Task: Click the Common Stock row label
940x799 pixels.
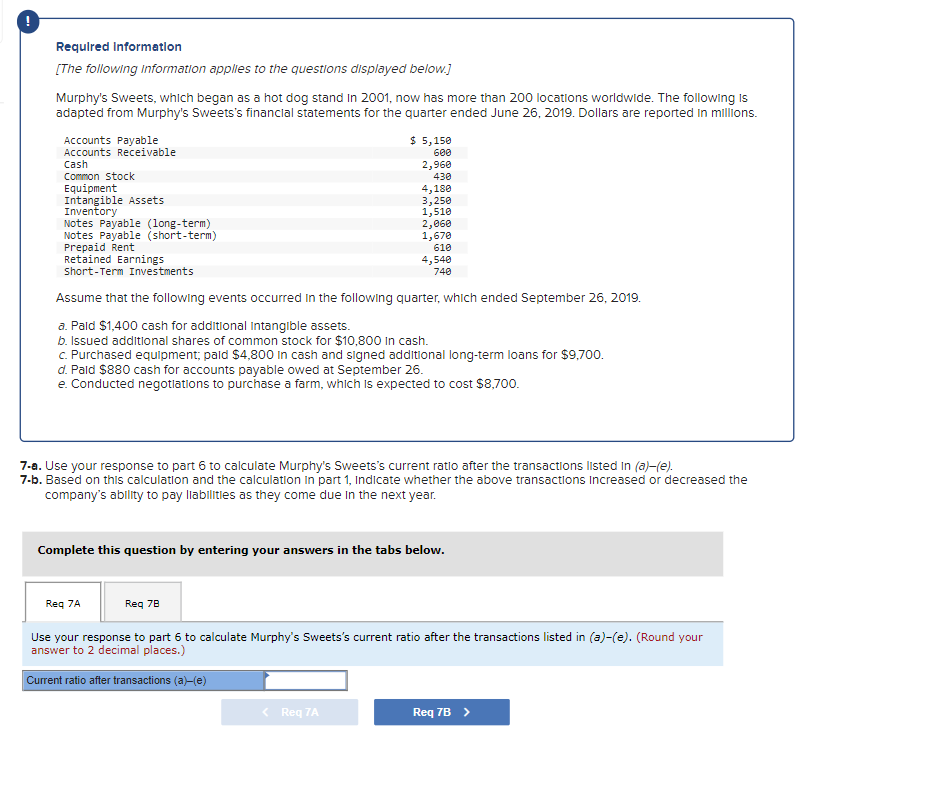Action: click(100, 176)
